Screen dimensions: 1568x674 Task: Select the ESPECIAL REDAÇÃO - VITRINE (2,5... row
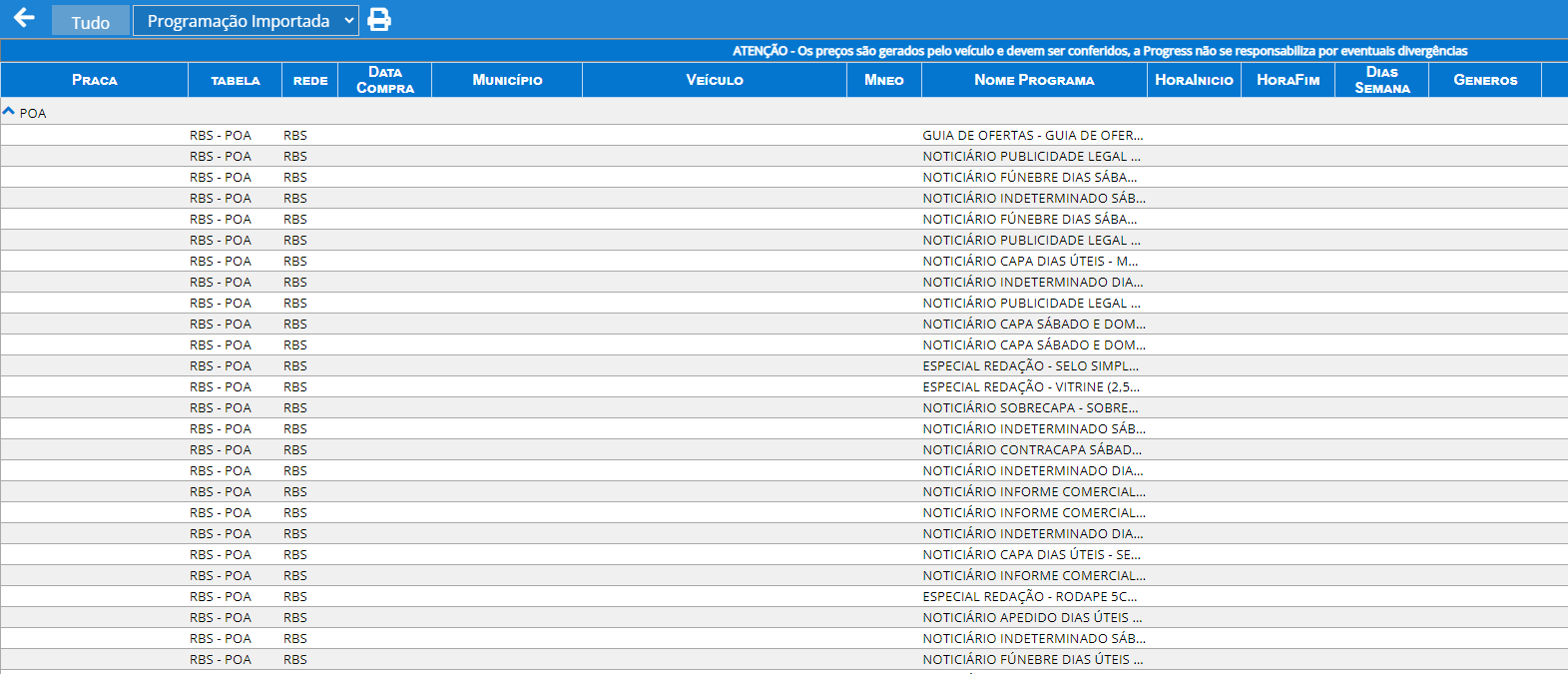[x=784, y=386]
